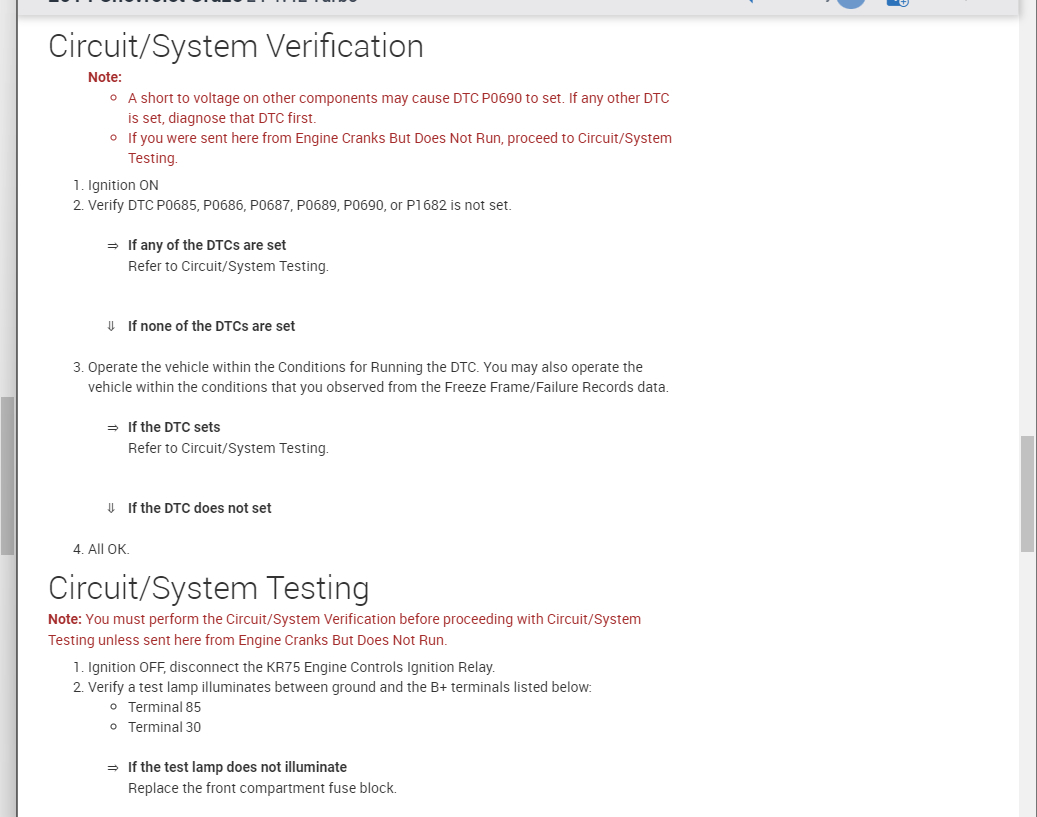The width and height of the screenshot is (1037, 817).
Task: Click the down arrow beside "If none of the DTCs are set"
Action: 112,326
